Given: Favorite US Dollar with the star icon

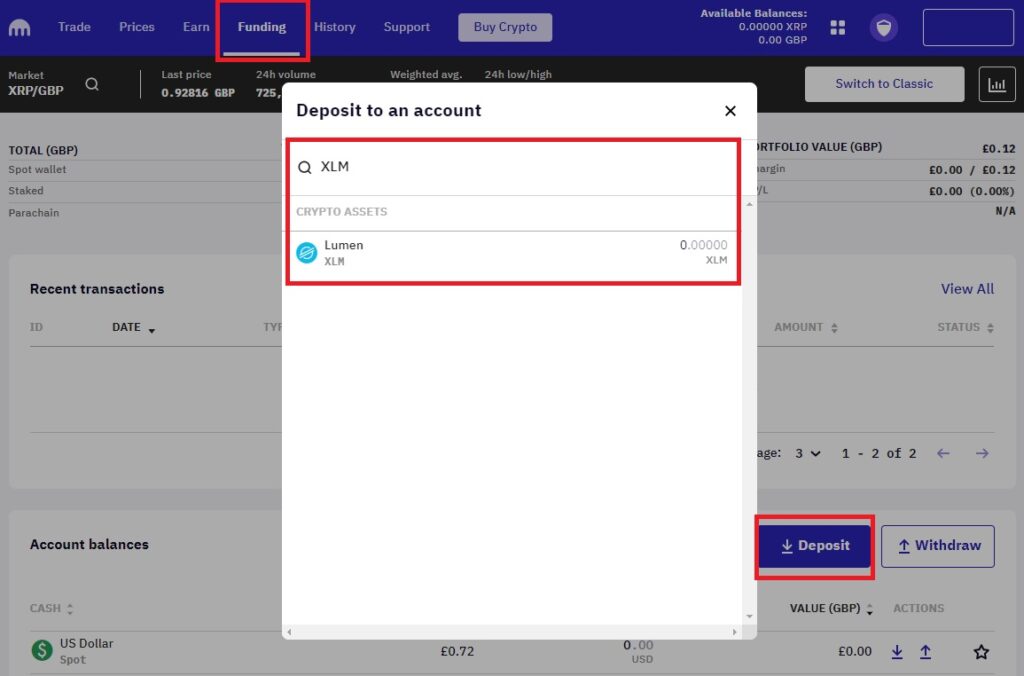Looking at the screenshot, I should click(x=981, y=651).
